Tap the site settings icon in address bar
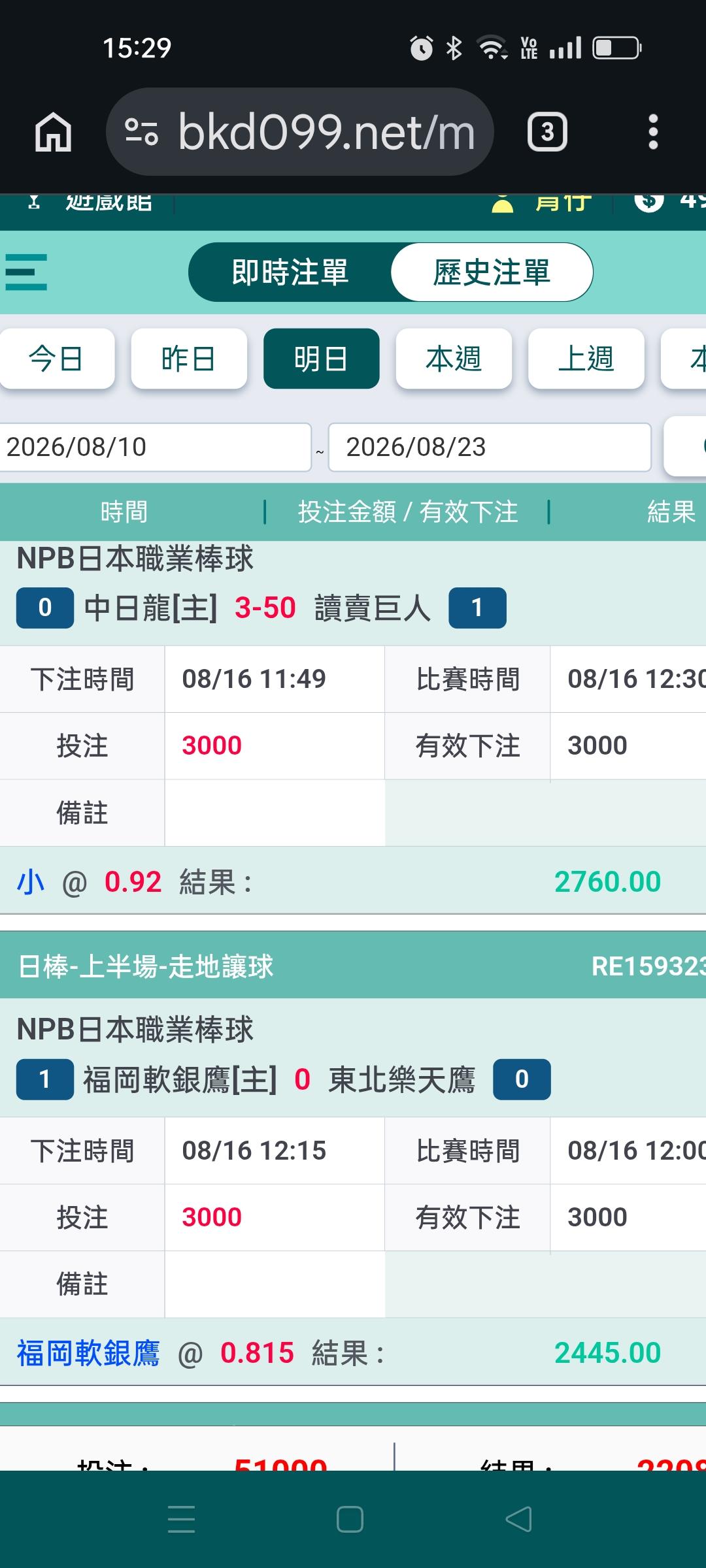The width and height of the screenshot is (706, 1568). (x=141, y=132)
